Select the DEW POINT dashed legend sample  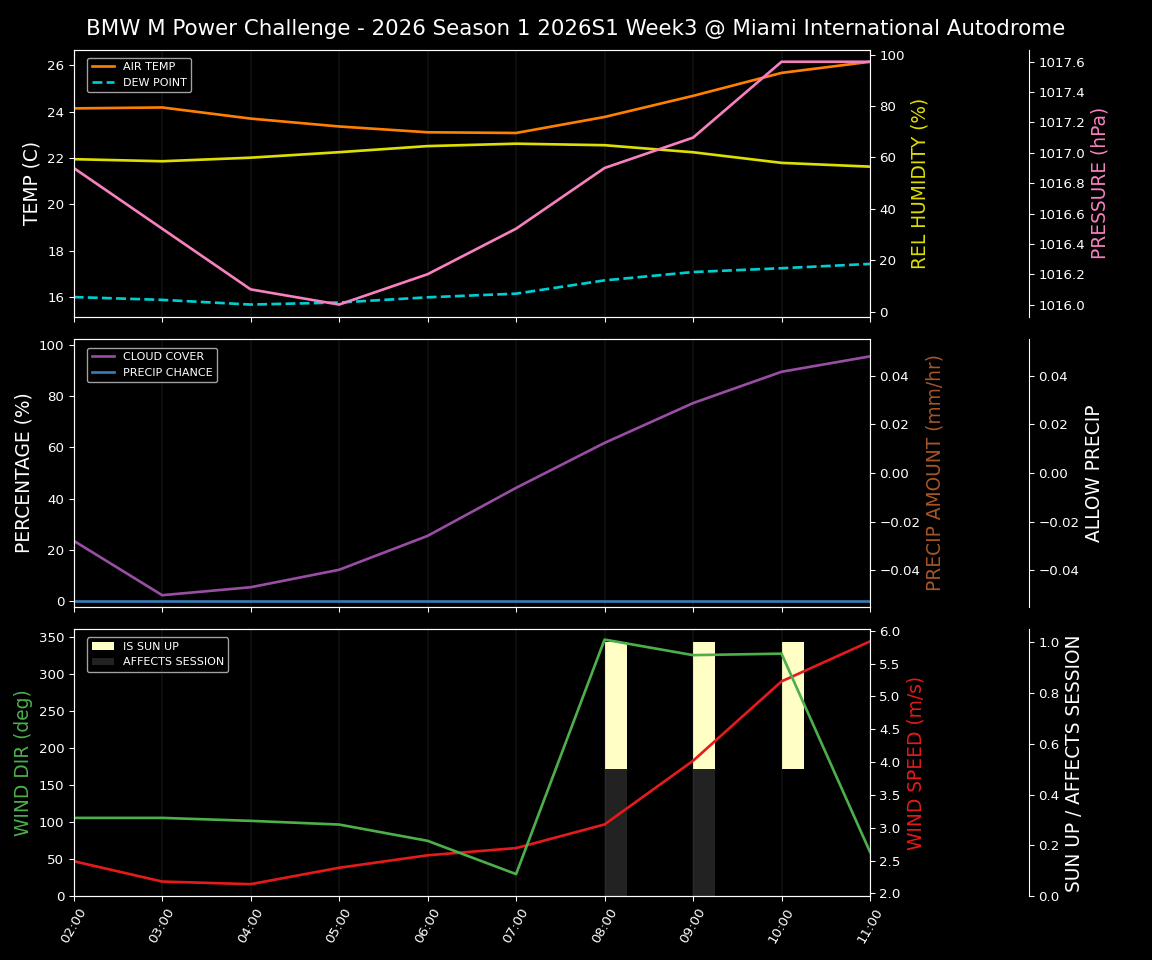[103, 81]
